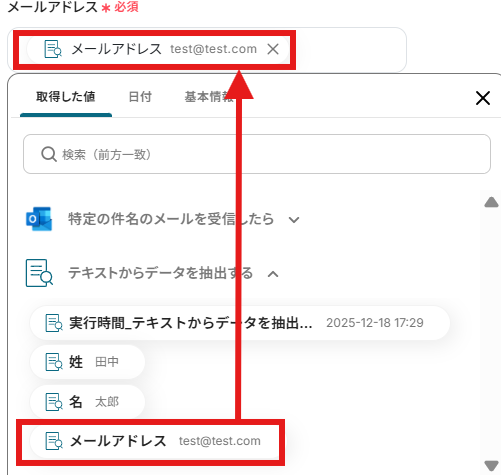Close the value picker panel
The image size is (501, 475).
pyautogui.click(x=483, y=98)
